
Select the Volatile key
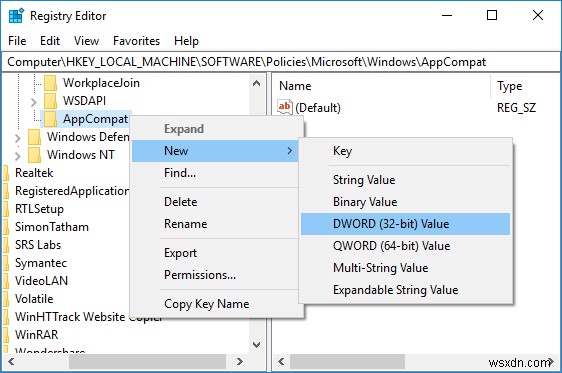[34, 299]
